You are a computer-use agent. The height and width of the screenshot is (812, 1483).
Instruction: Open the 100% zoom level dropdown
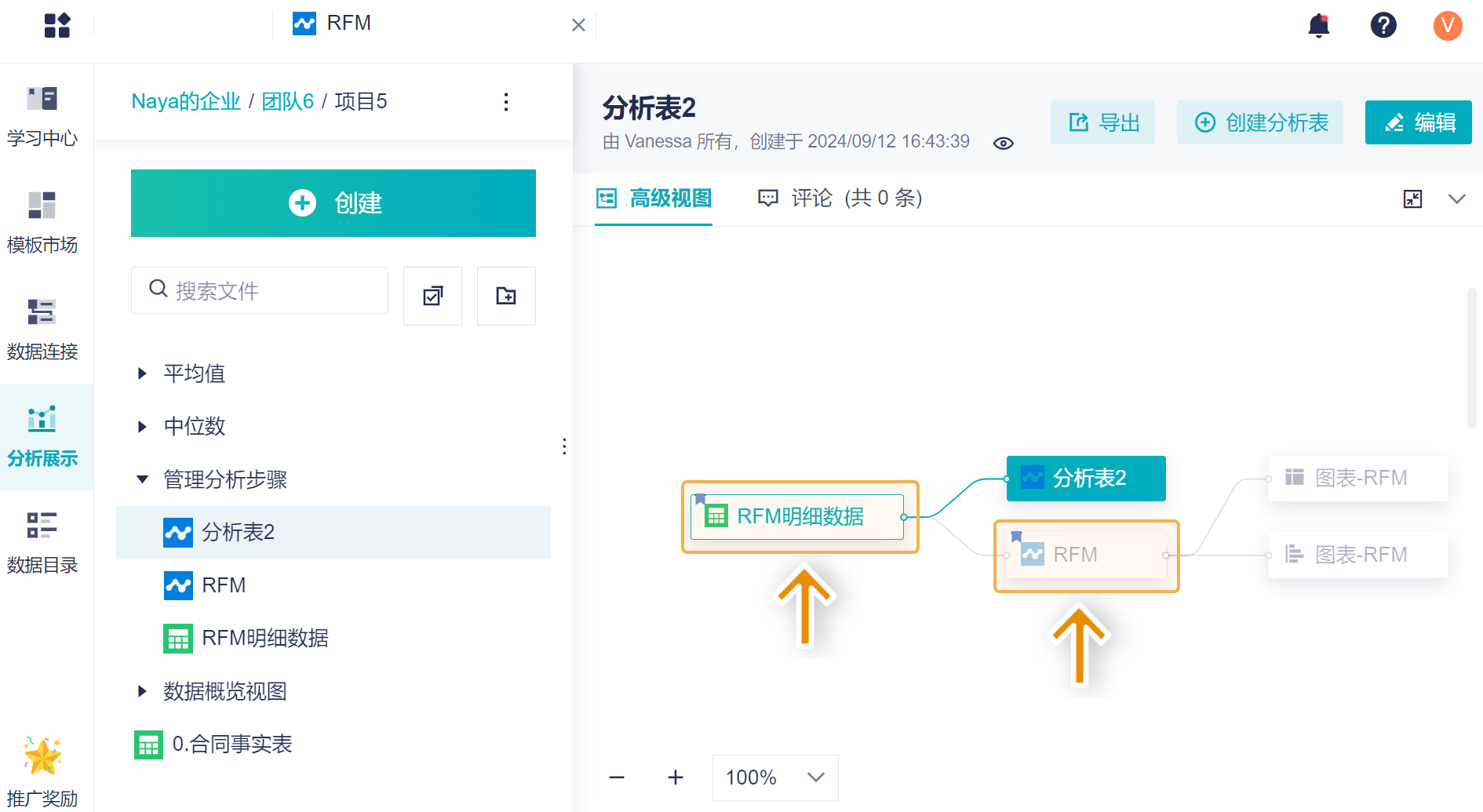tap(774, 777)
